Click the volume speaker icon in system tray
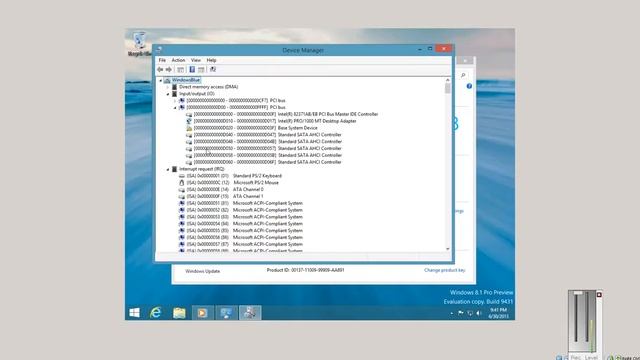Image resolution: width=640 pixels, height=360 pixels. [479, 313]
